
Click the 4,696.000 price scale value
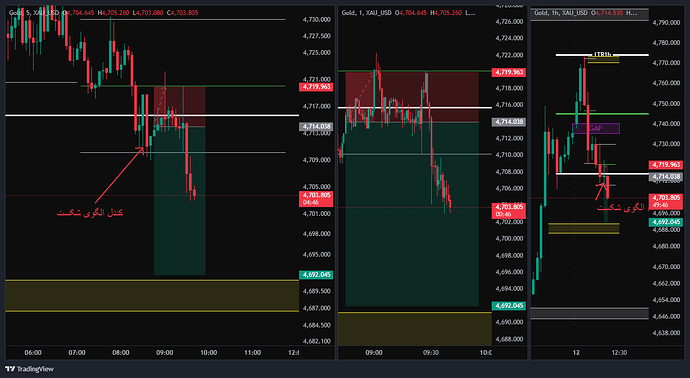[x=510, y=272]
